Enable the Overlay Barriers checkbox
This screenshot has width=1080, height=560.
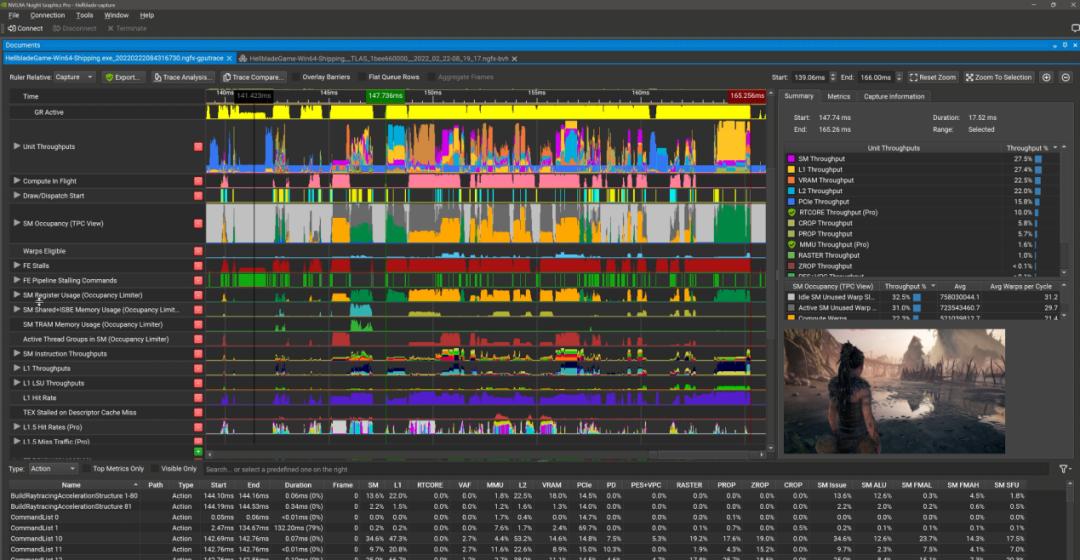click(x=295, y=77)
